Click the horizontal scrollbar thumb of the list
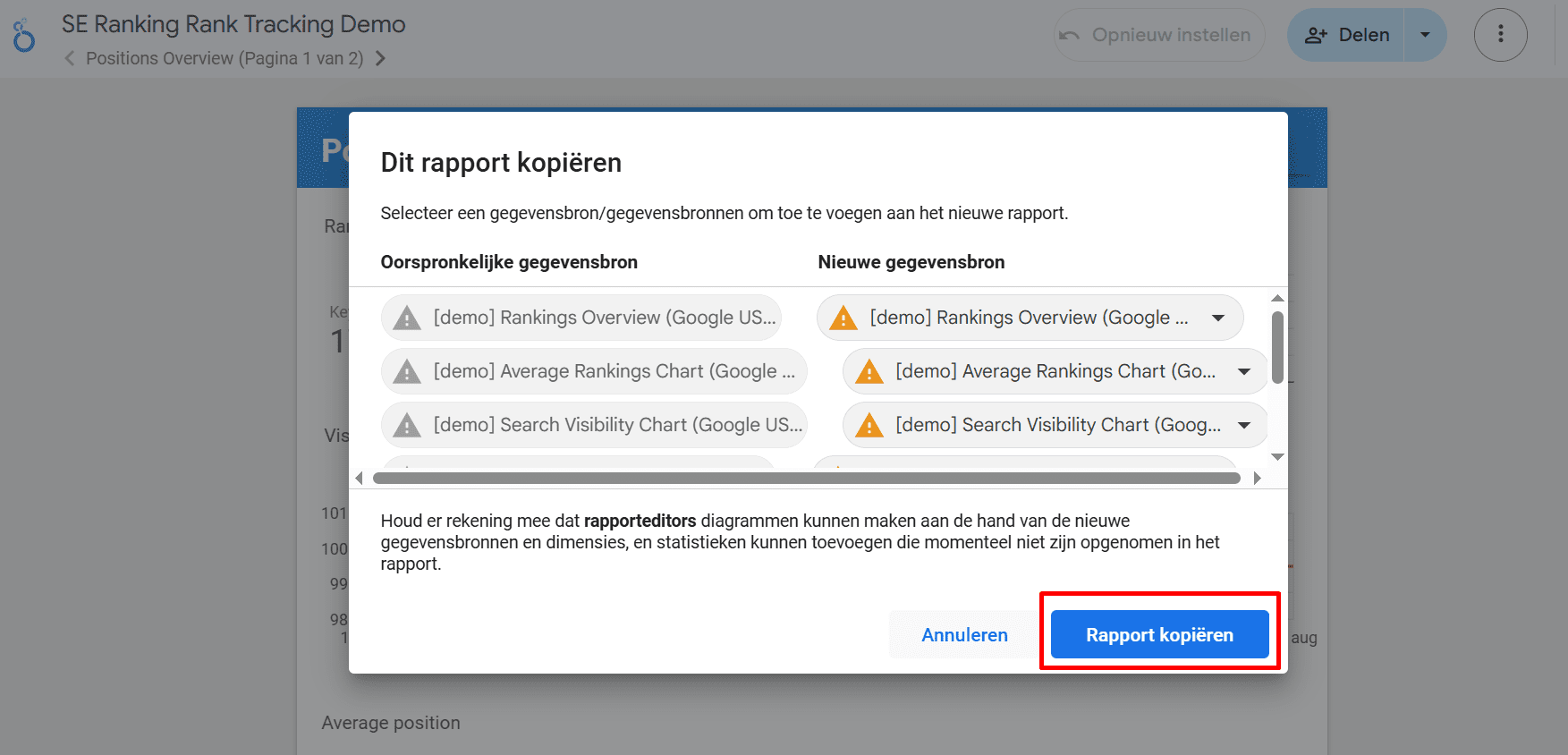 pos(807,479)
